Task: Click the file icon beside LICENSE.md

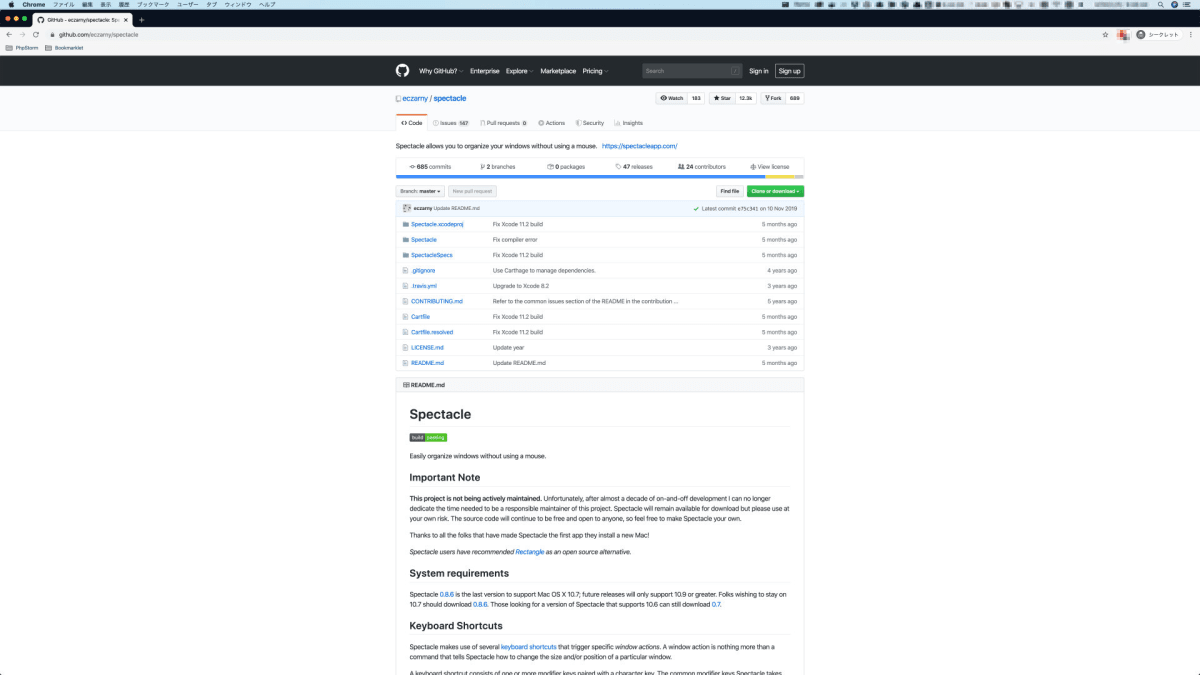Action: pyautogui.click(x=404, y=347)
